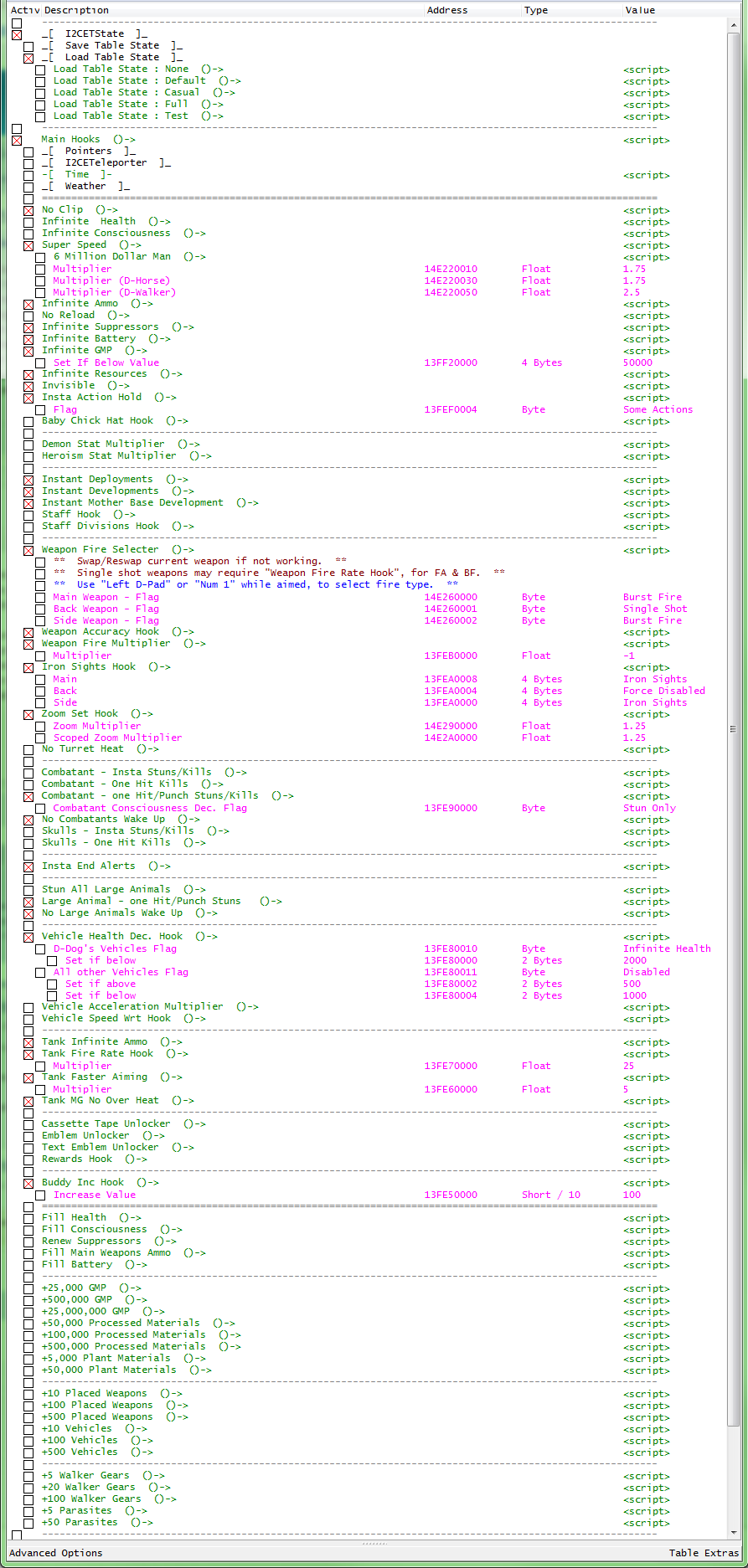748x1568 pixels.
Task: Click the Stun Only value
Action: (649, 809)
